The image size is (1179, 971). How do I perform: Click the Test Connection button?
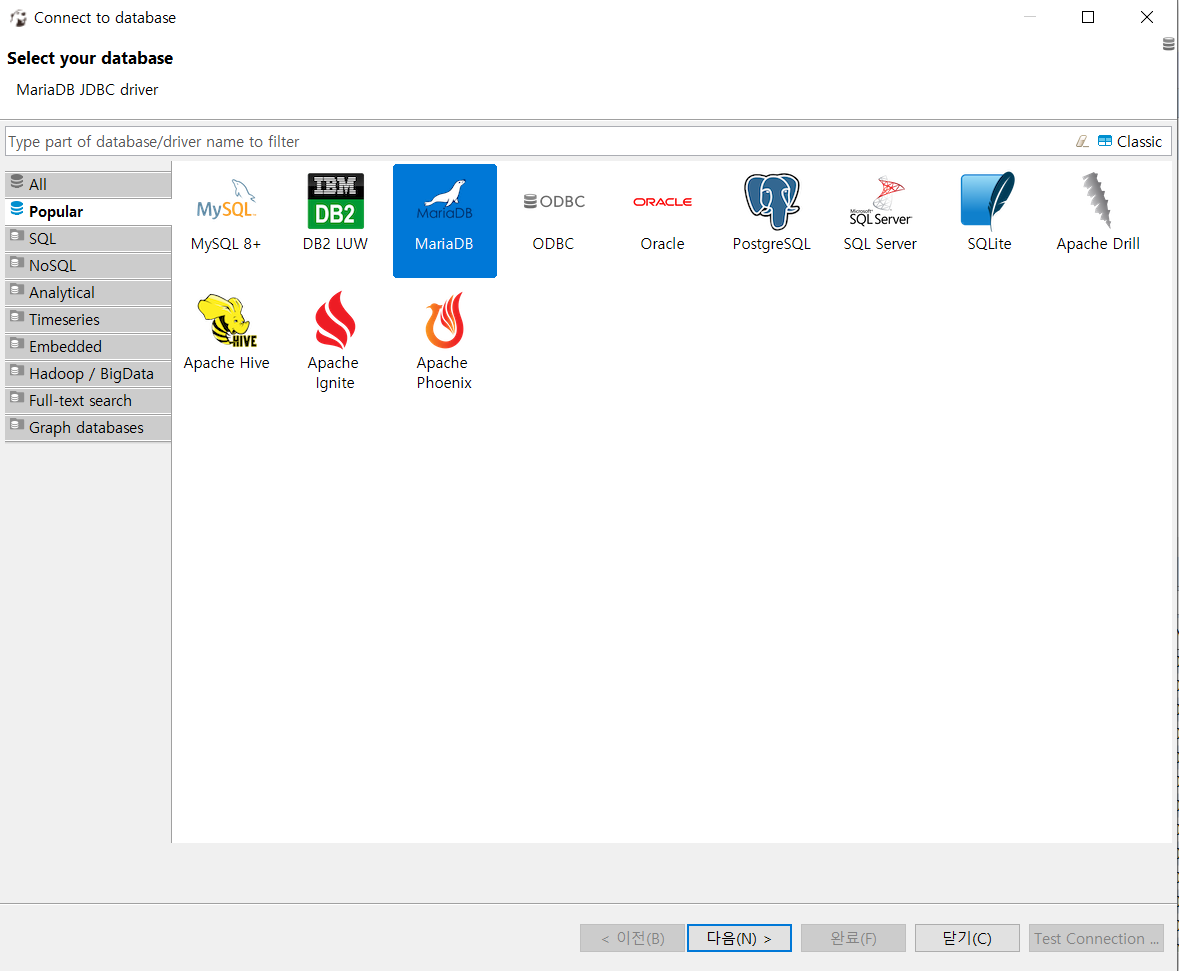1096,938
